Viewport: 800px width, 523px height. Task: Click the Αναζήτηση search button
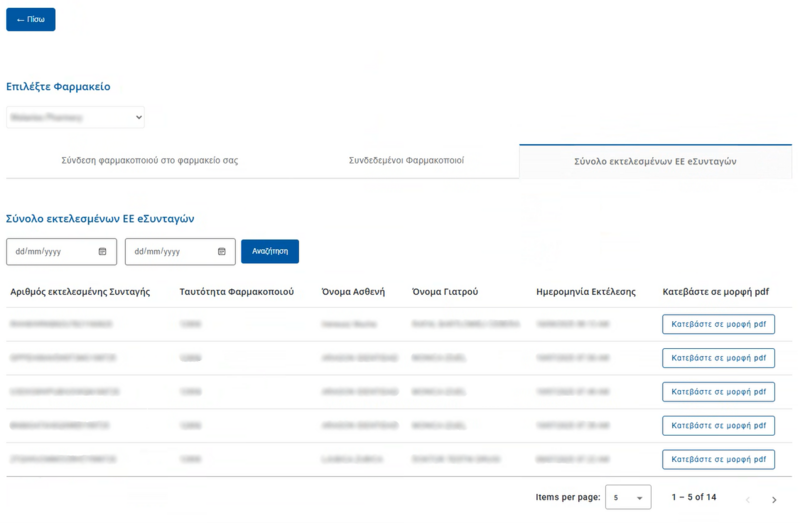tap(270, 252)
